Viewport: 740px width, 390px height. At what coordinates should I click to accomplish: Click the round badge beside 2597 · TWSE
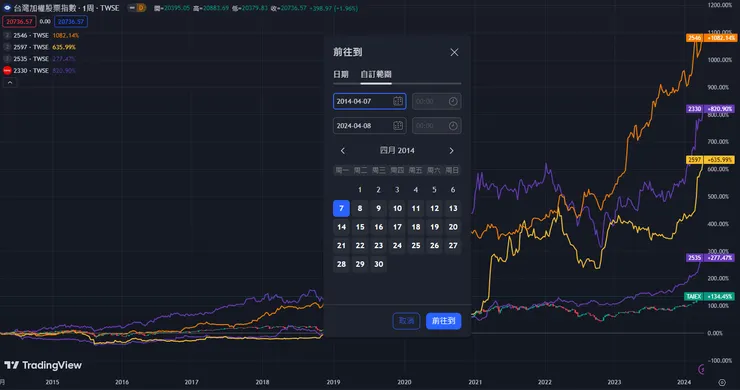(7, 47)
